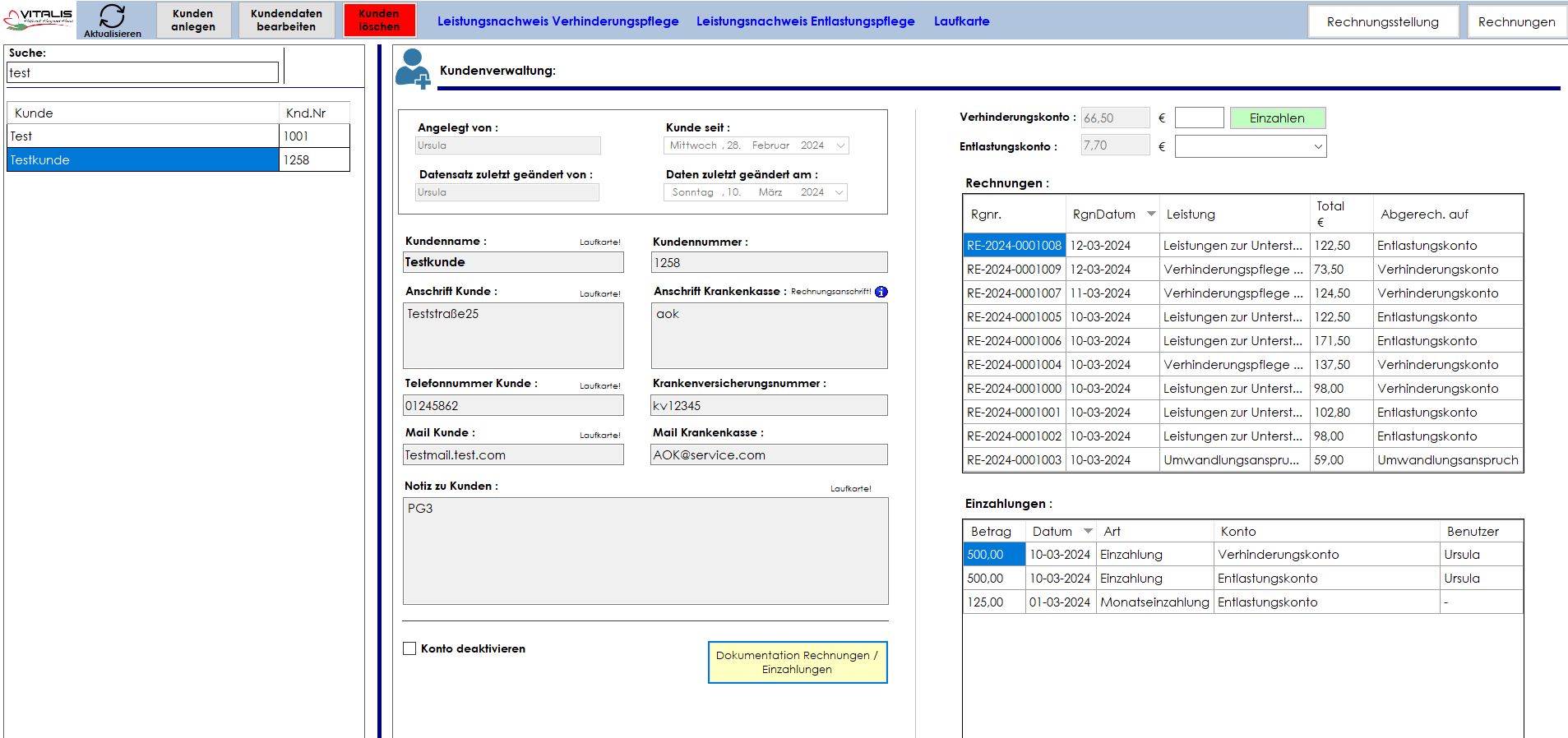Open Leistungsnachweis Verhinderungspflege
1568x738 pixels.
click(x=557, y=21)
